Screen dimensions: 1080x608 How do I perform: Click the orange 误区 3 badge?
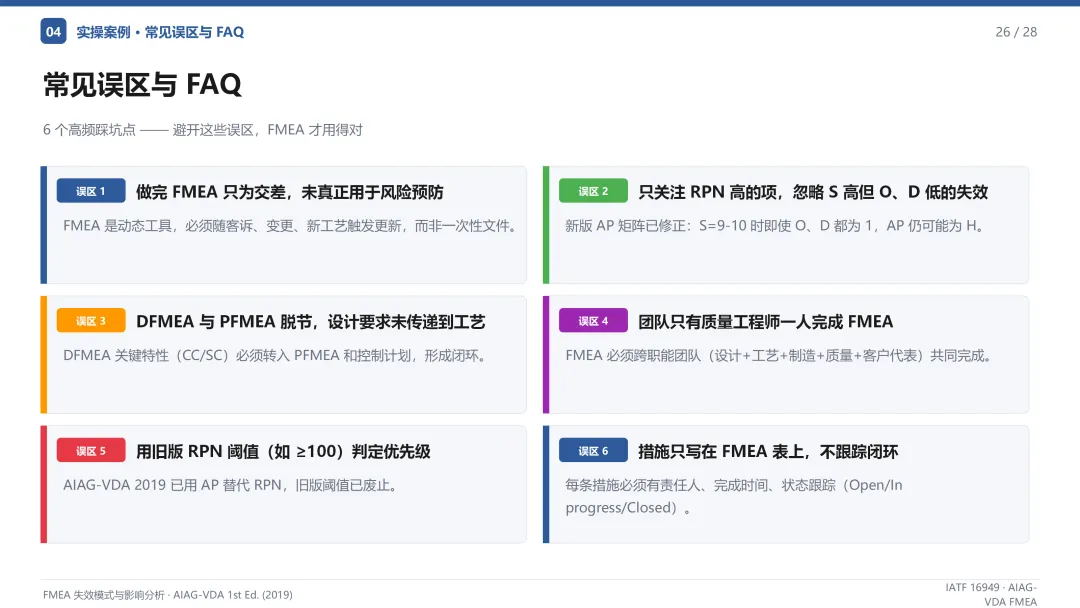tap(91, 320)
